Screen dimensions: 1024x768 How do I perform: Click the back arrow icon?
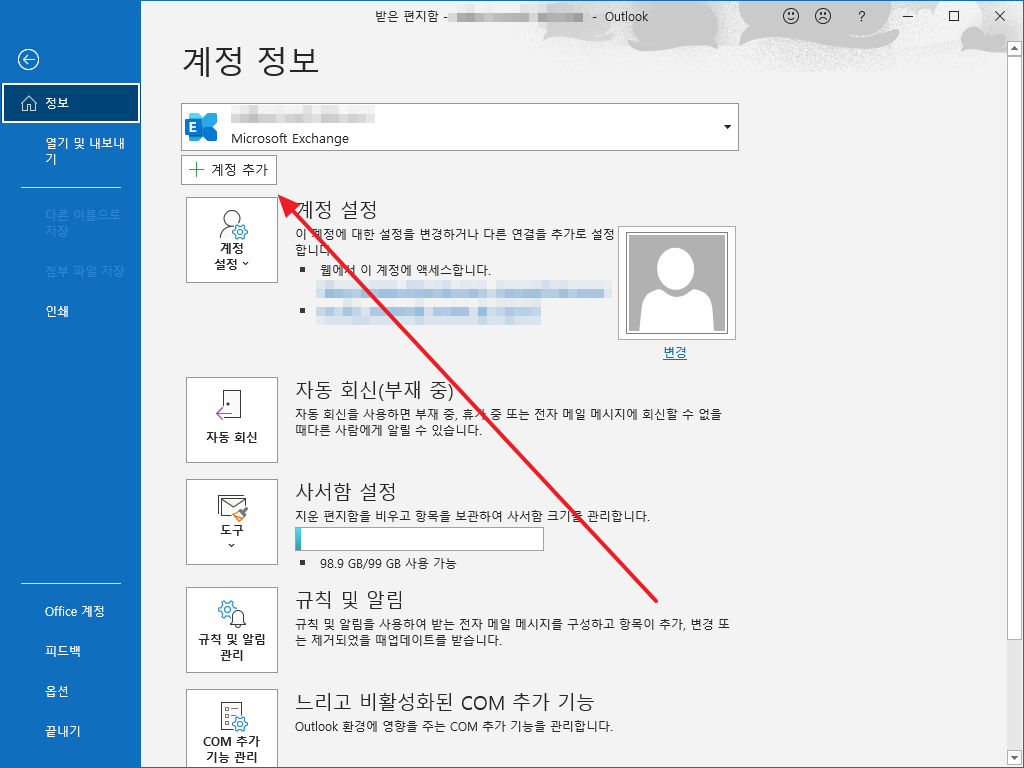coord(28,60)
